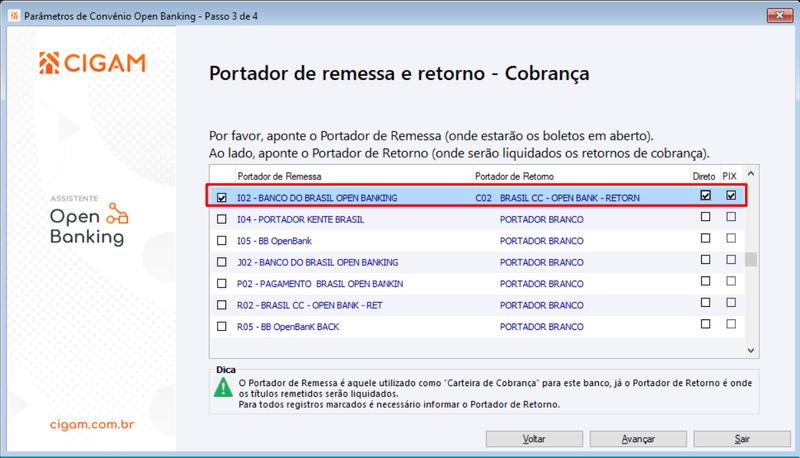This screenshot has width=800, height=458.
Task: Check the R02 - BRASIL CC row checkbox
Action: pyautogui.click(x=221, y=304)
